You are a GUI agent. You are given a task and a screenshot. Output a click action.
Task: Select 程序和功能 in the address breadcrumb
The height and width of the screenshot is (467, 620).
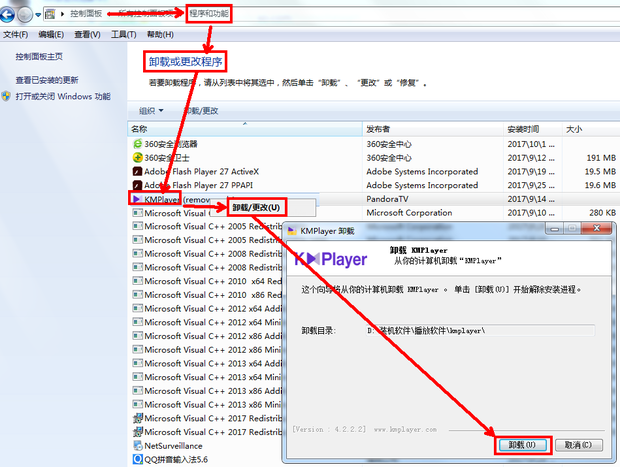(x=208, y=14)
